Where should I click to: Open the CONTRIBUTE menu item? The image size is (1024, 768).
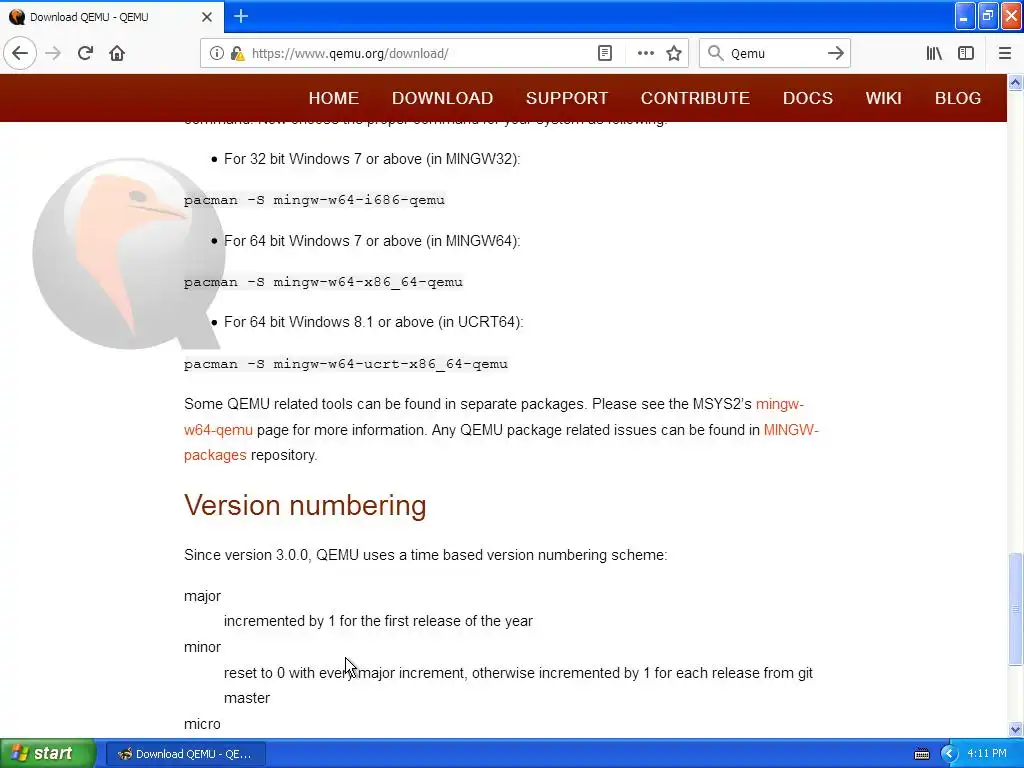pos(695,98)
